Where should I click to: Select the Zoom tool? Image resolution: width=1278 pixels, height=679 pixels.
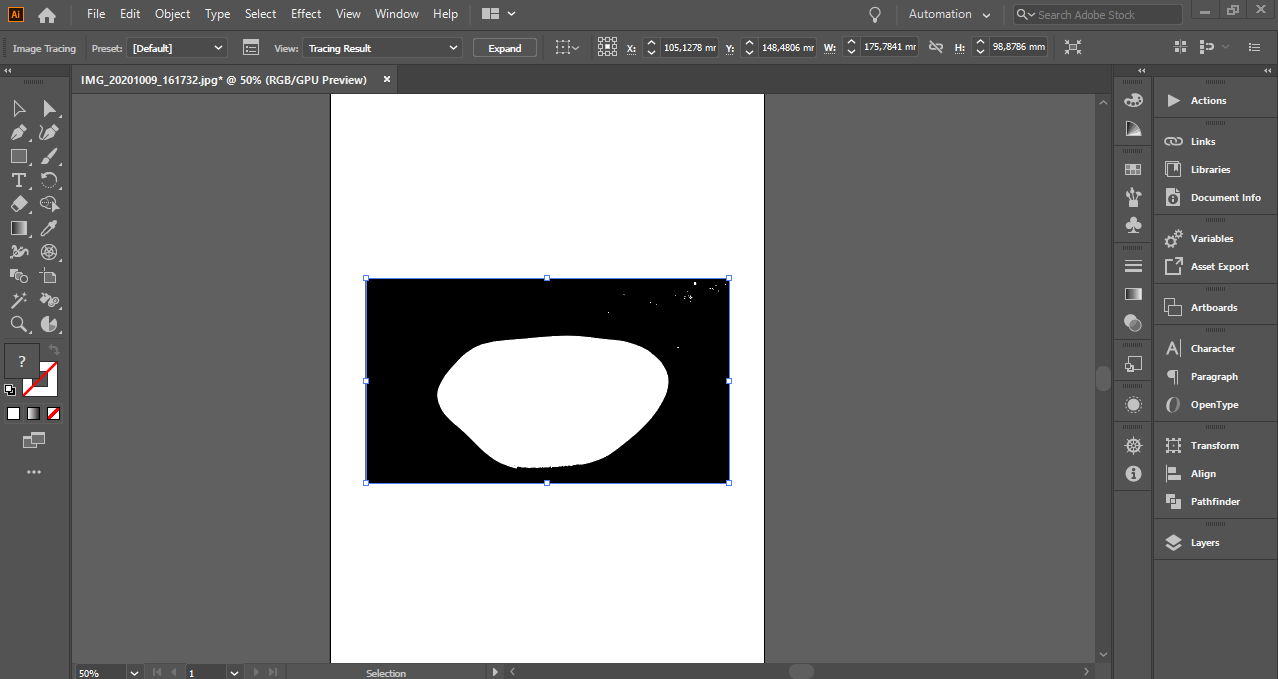pos(19,324)
